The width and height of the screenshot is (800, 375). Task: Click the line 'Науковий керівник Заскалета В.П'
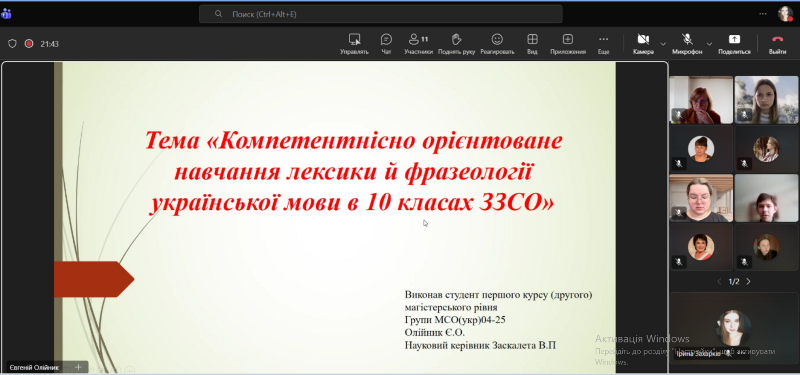(x=480, y=345)
